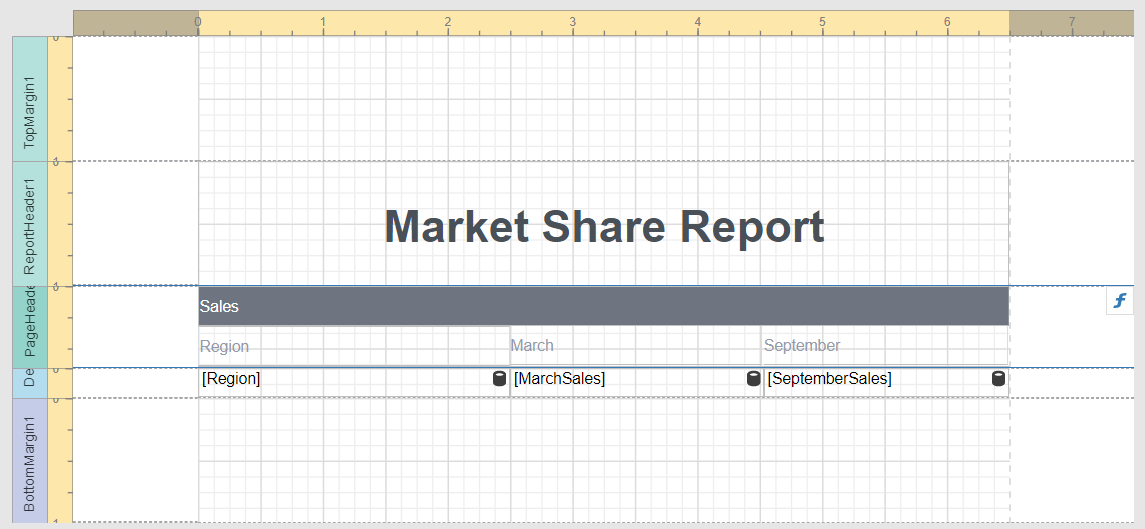Screen dimensions: 1145x529
Task: Select the September header cell
Action: (x=886, y=346)
